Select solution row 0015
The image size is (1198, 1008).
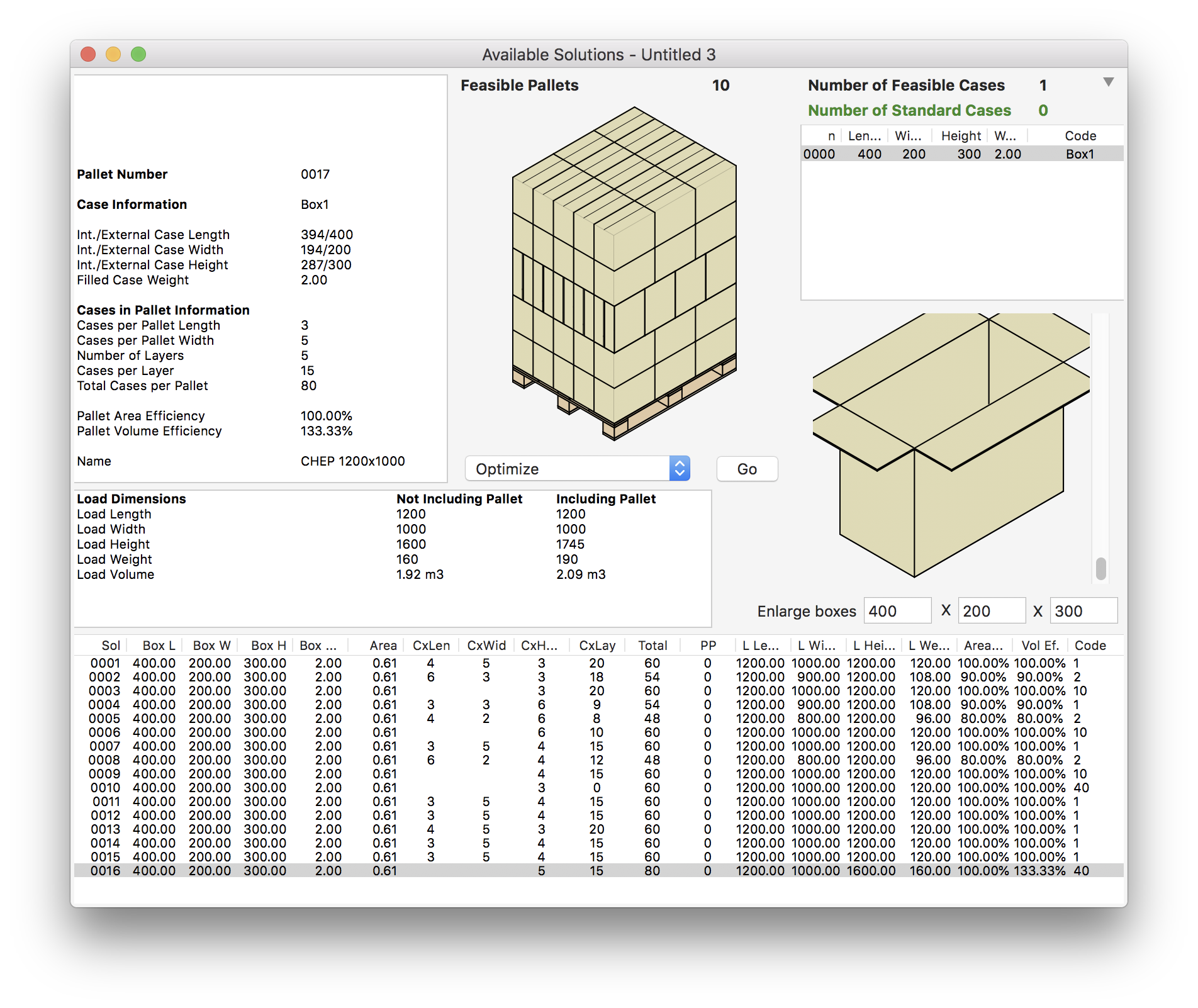click(x=598, y=857)
